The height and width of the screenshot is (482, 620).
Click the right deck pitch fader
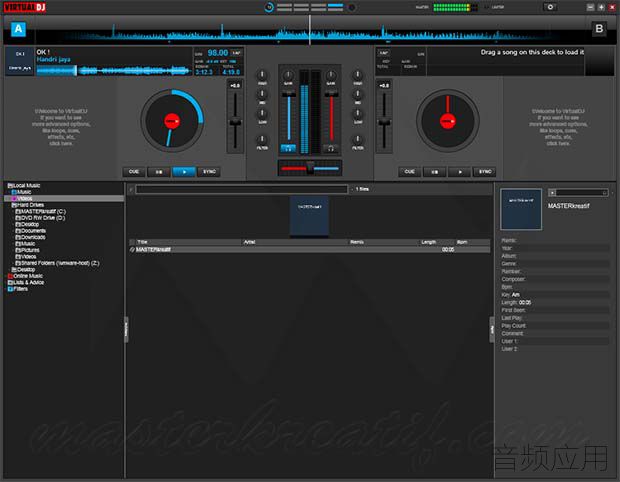[384, 123]
